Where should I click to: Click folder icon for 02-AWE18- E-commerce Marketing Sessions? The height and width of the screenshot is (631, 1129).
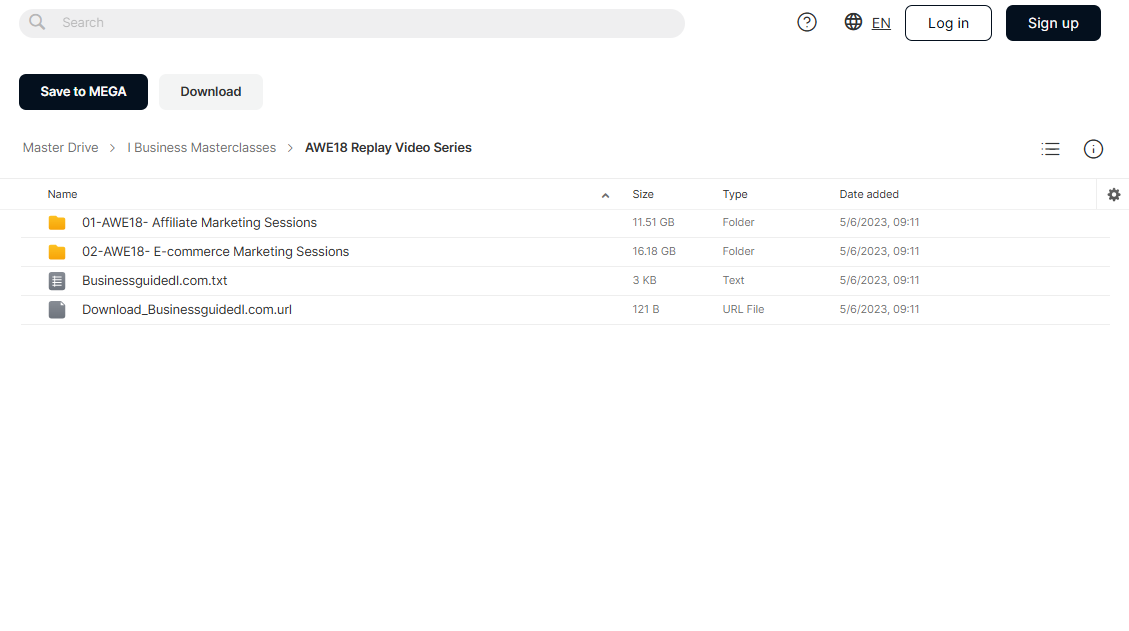57,252
